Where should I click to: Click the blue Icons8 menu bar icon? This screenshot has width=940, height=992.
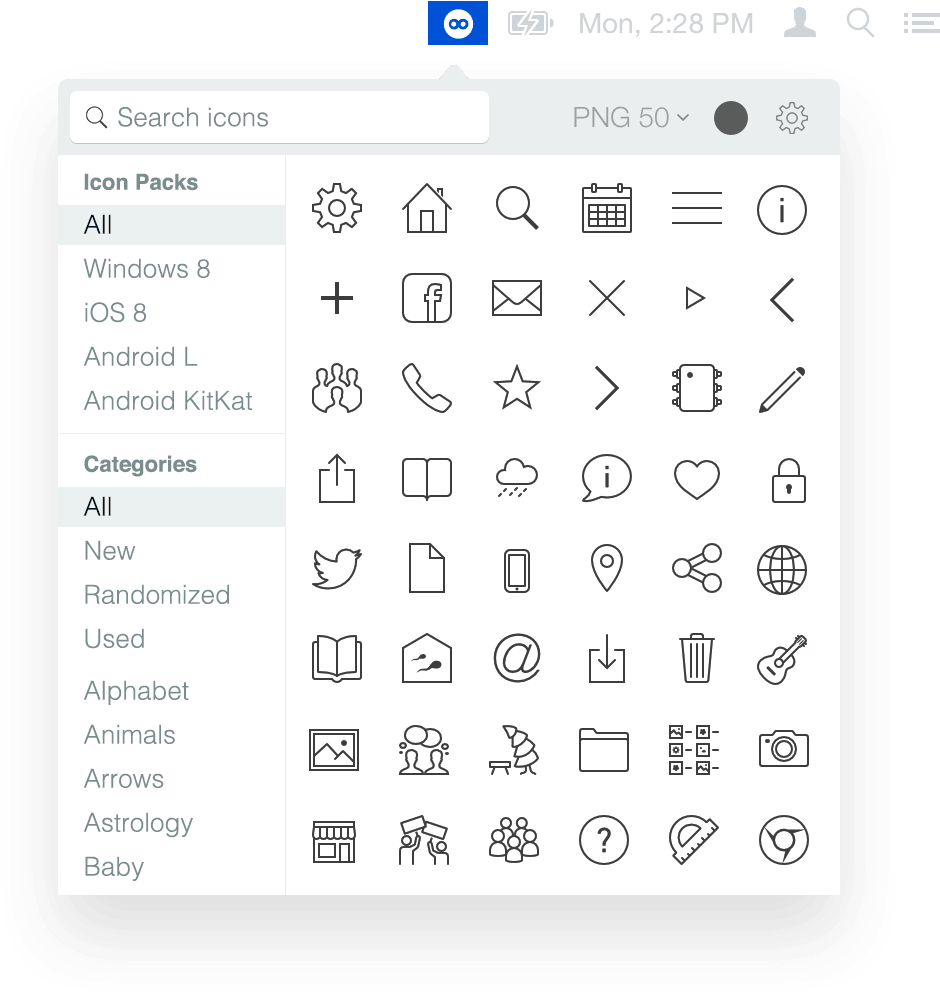click(457, 23)
